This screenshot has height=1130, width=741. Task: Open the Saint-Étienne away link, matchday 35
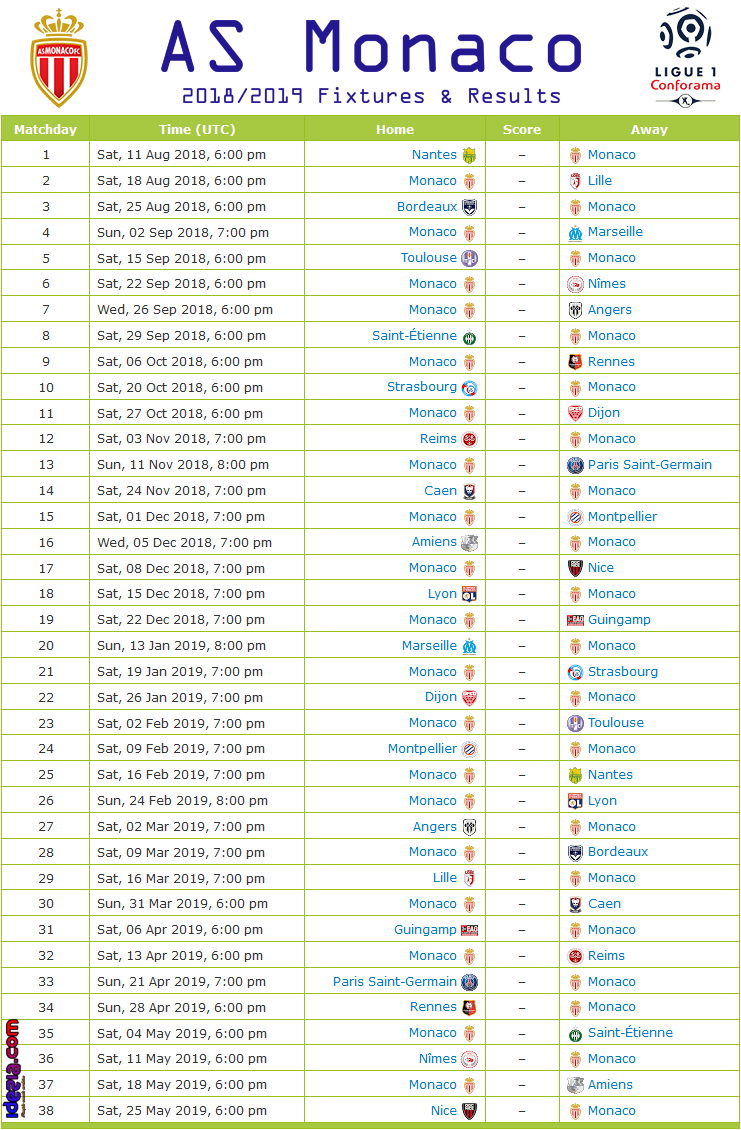point(631,1032)
